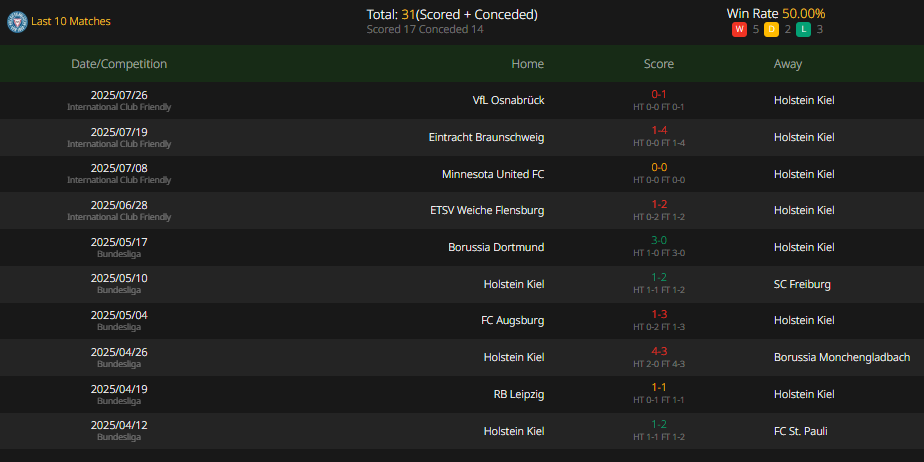
Task: Open RB Leipzig team page
Action: point(519,394)
